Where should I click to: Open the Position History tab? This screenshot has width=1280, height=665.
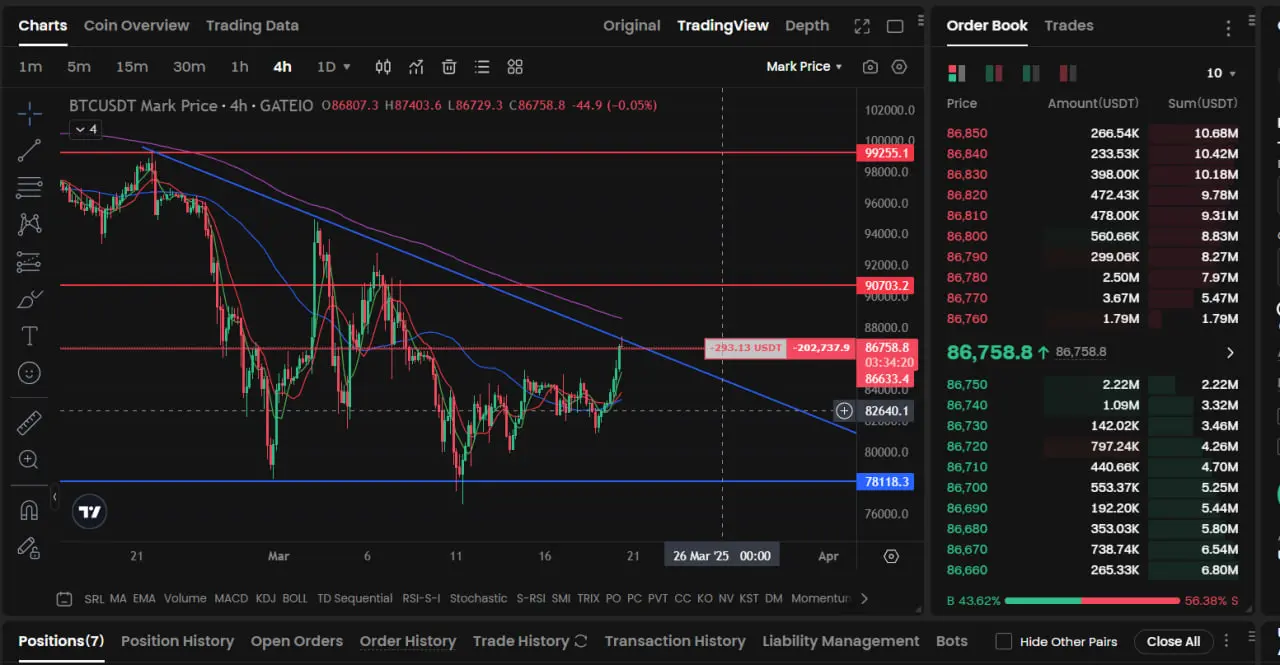[x=177, y=641]
